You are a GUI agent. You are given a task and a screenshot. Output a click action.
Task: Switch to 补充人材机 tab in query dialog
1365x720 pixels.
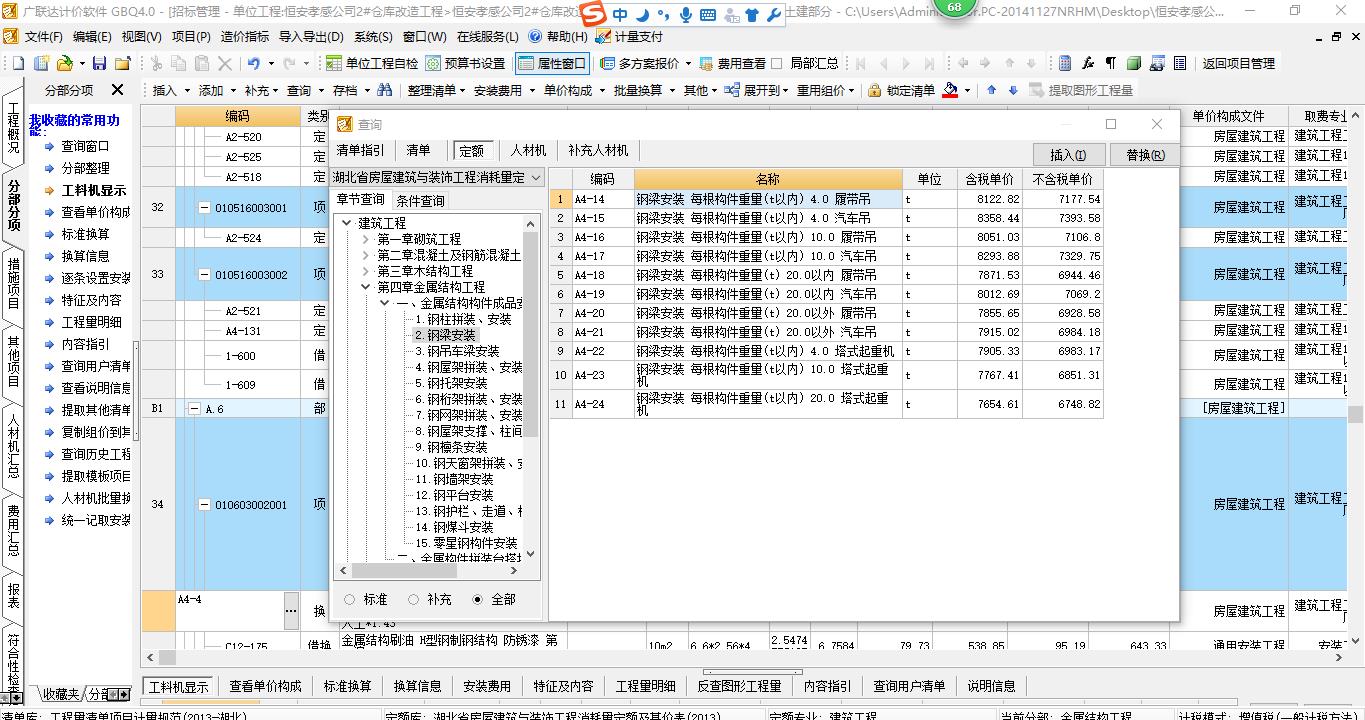[x=598, y=150]
